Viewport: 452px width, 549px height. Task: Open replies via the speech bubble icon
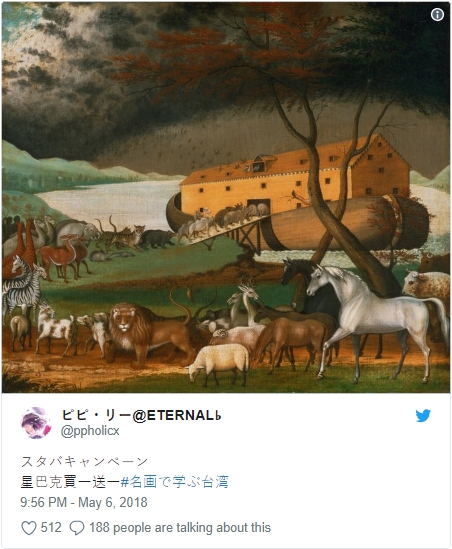click(x=77, y=528)
